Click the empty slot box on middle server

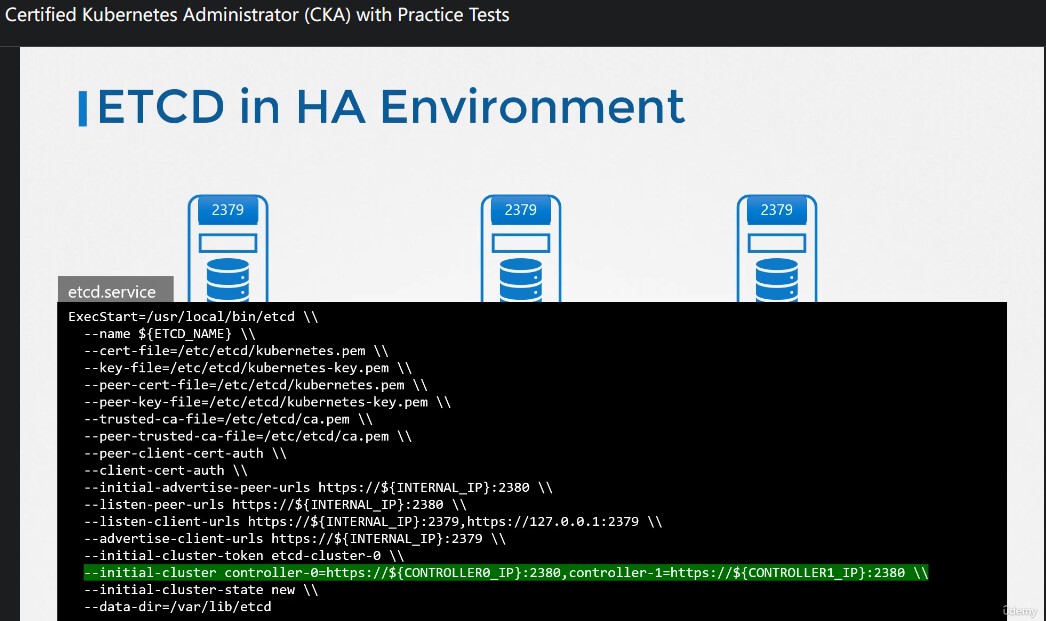520,243
